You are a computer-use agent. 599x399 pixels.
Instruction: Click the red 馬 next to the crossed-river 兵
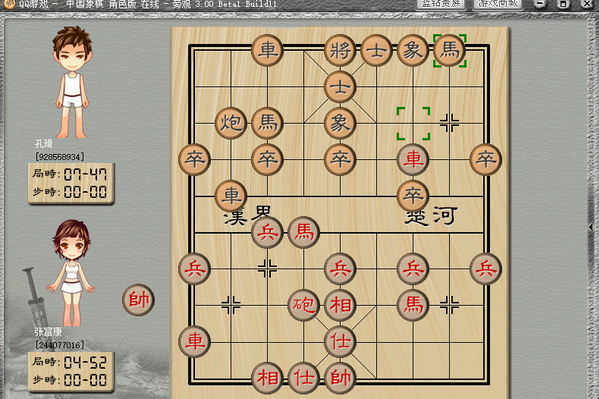[304, 232]
